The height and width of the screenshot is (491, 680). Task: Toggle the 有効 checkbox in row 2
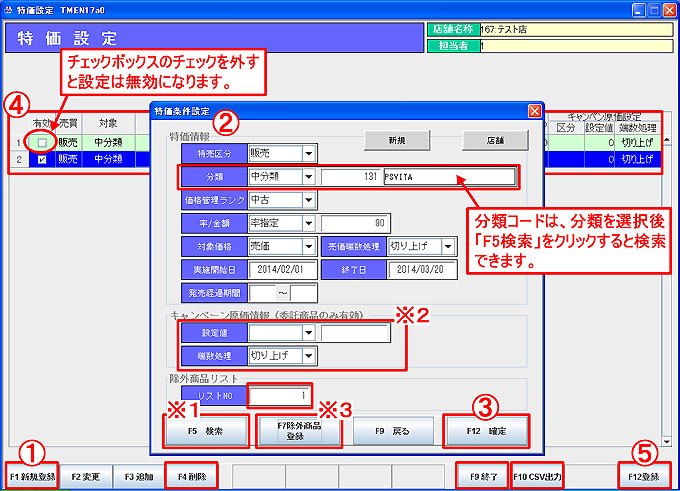point(41,158)
